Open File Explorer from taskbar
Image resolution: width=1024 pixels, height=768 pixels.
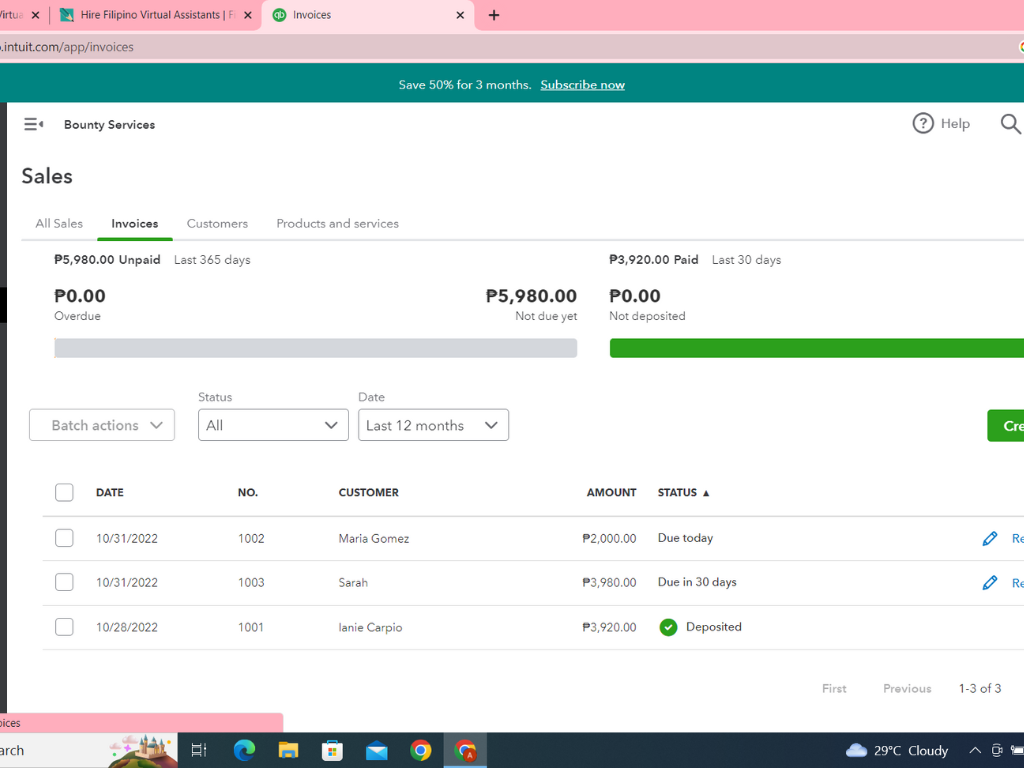[x=288, y=750]
